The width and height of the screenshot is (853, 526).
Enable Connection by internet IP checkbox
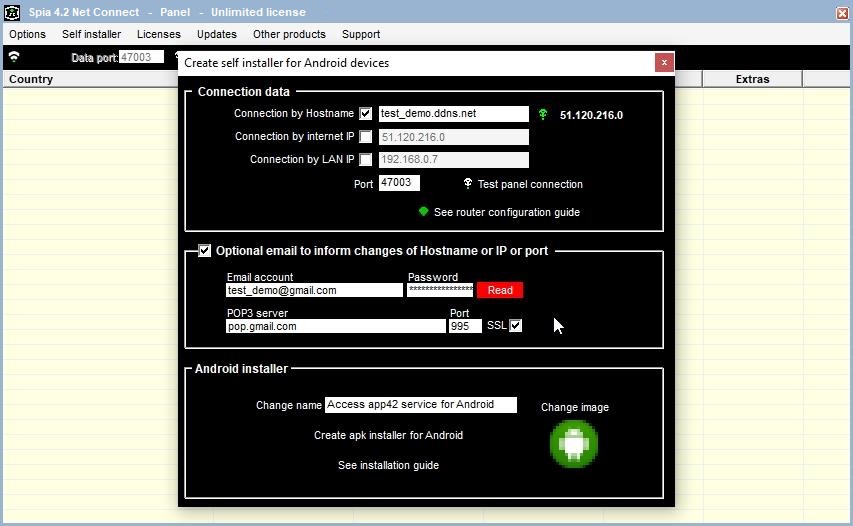[366, 137]
